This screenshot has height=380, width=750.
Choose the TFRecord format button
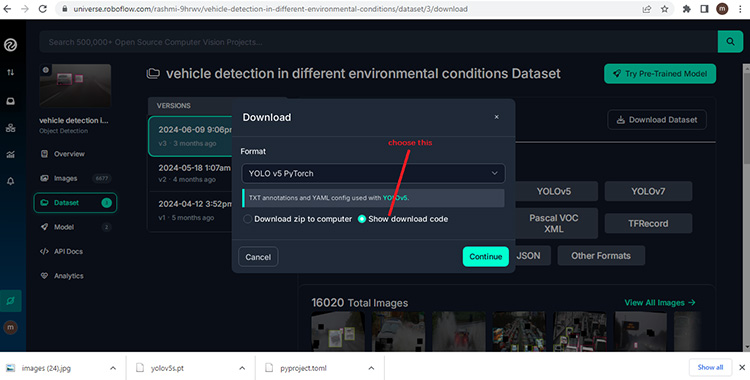click(648, 224)
